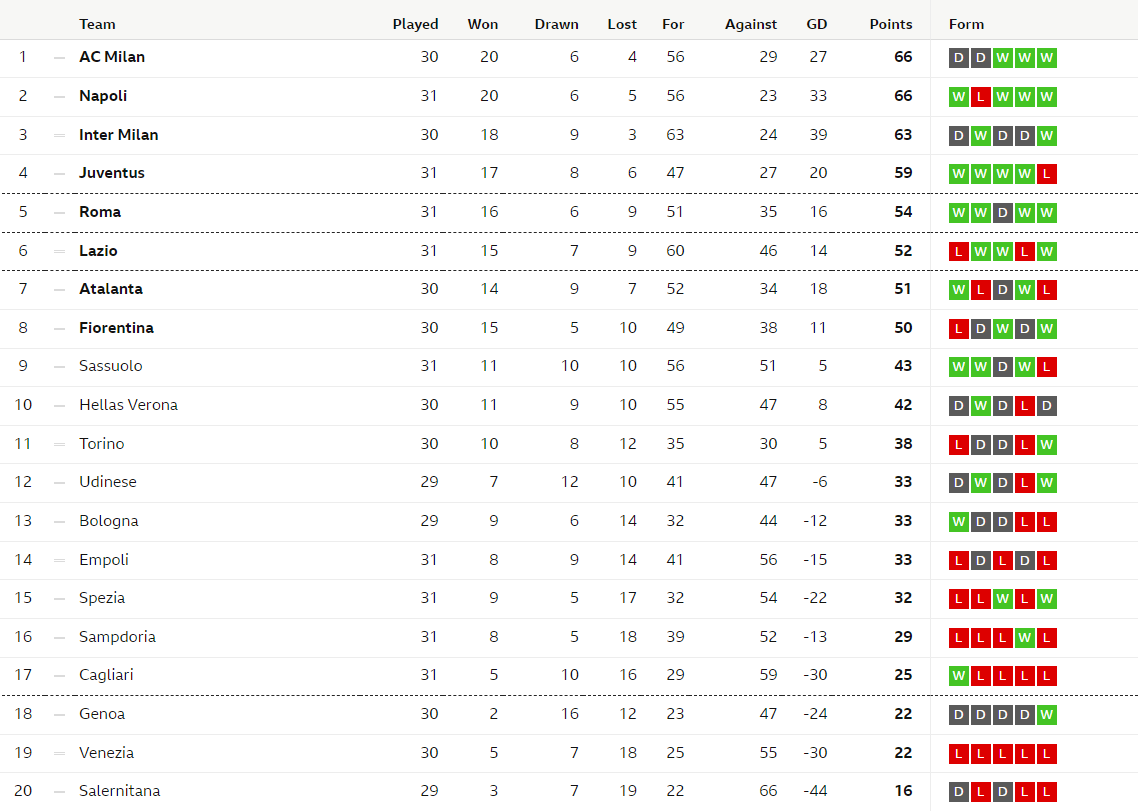Click Sampdoria's green win form badge
The image size is (1140, 811).
pyautogui.click(x=1024, y=638)
